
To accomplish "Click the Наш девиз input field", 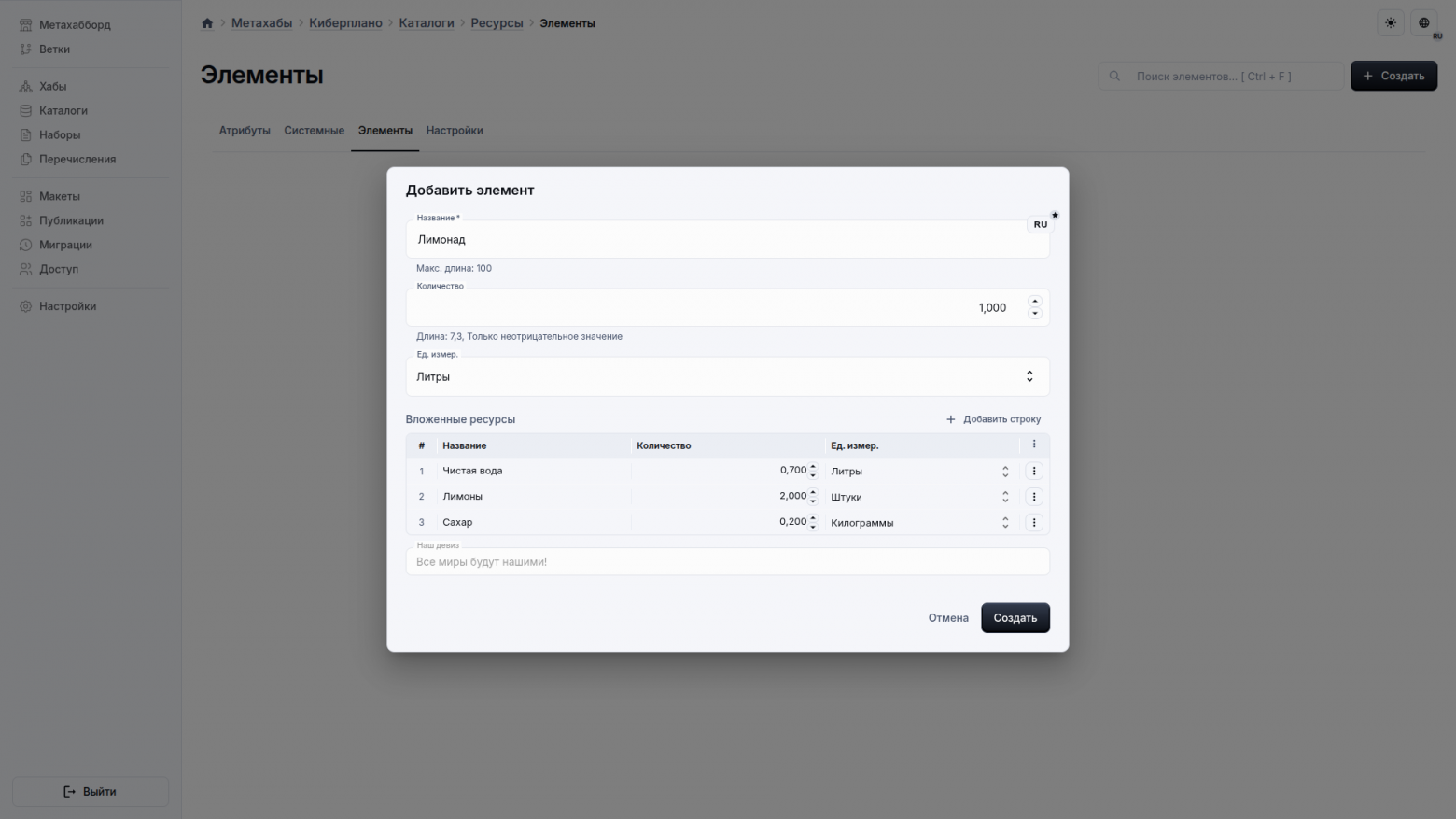I will [x=727, y=562].
